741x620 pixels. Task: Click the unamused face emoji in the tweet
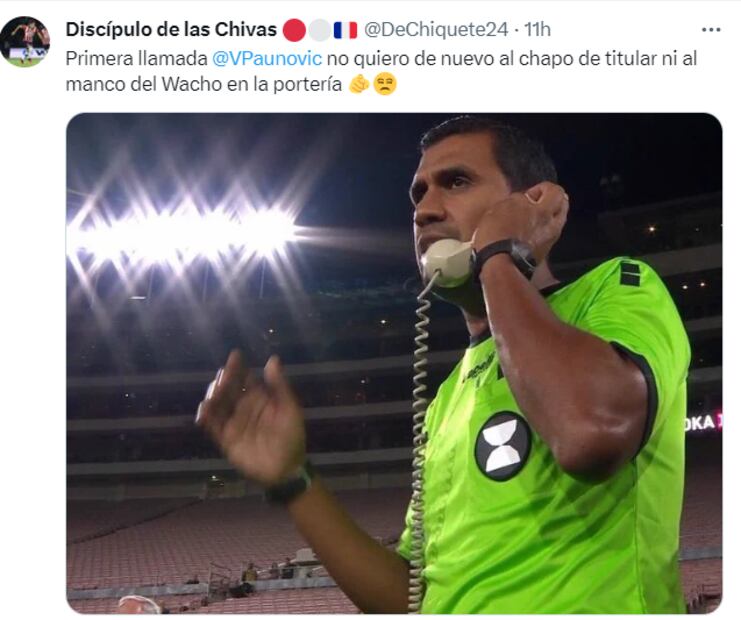(x=385, y=85)
